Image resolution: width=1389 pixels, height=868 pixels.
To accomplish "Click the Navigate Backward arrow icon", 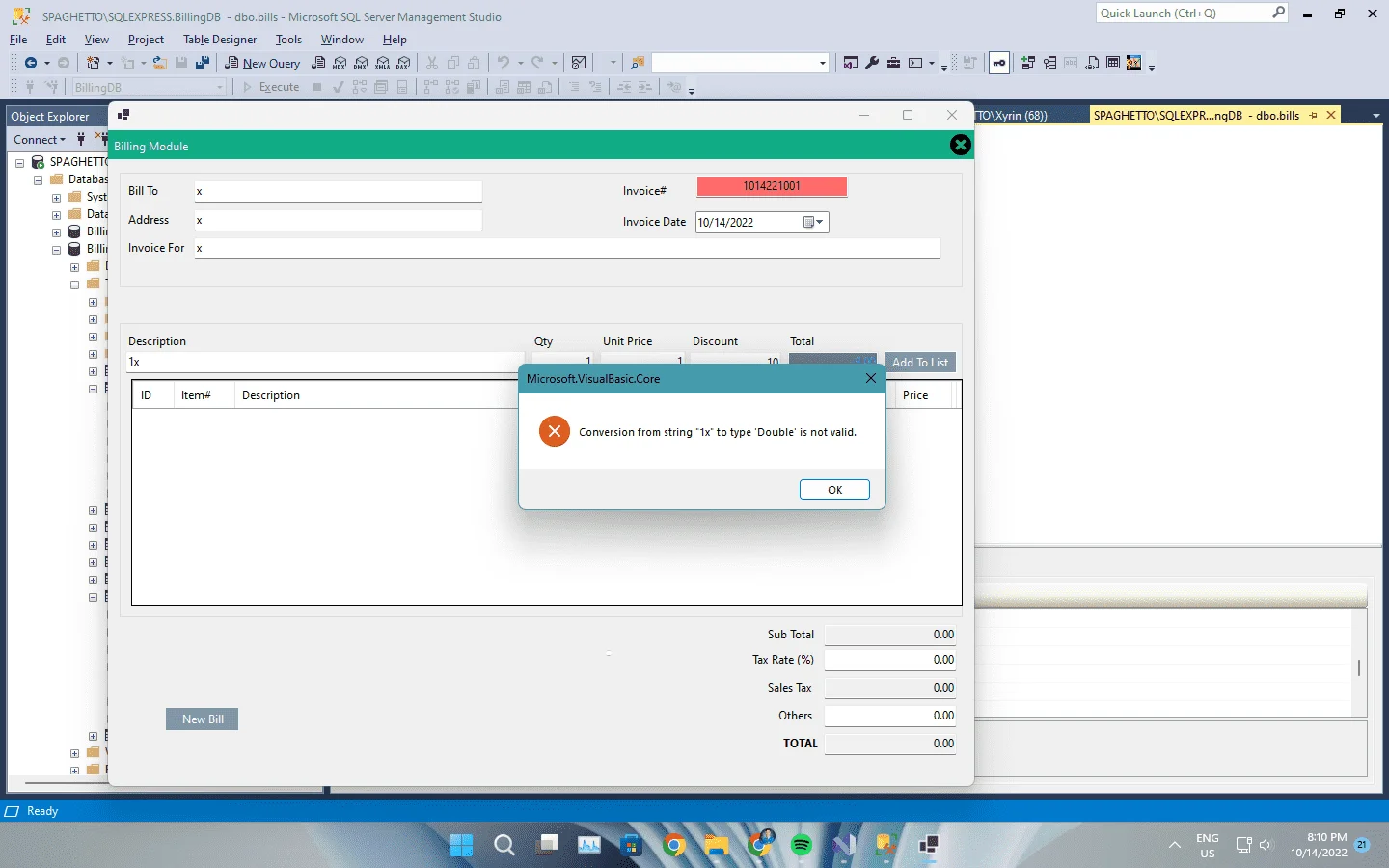I will 31,63.
